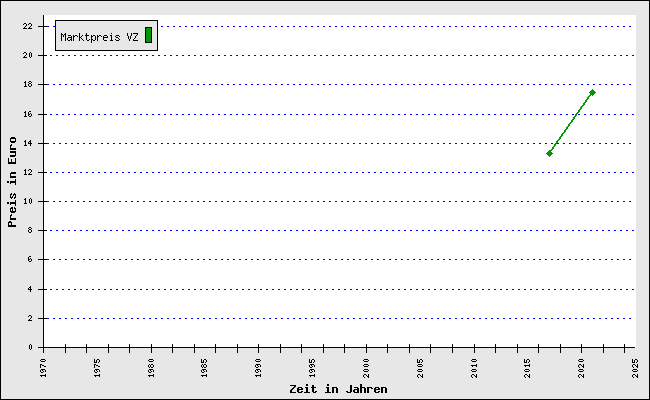Screen dimensions: 650x400
Task: Click the x-axis year label 1990
Action: pos(258,368)
